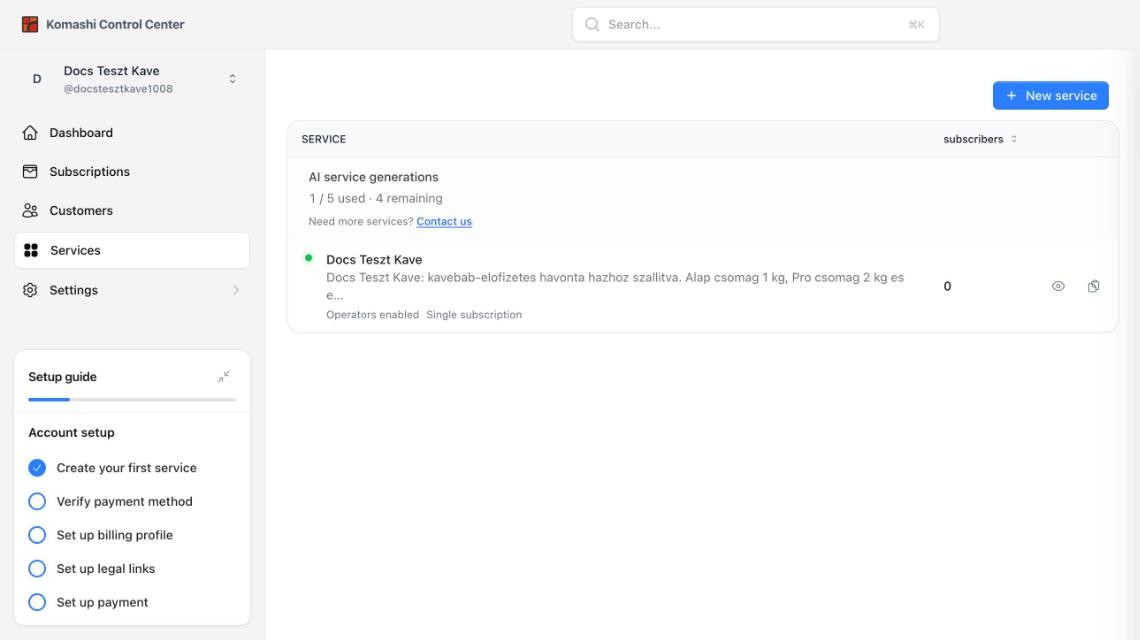Sort the table by the subscribers column
Image resolution: width=1140 pixels, height=640 pixels.
(979, 139)
